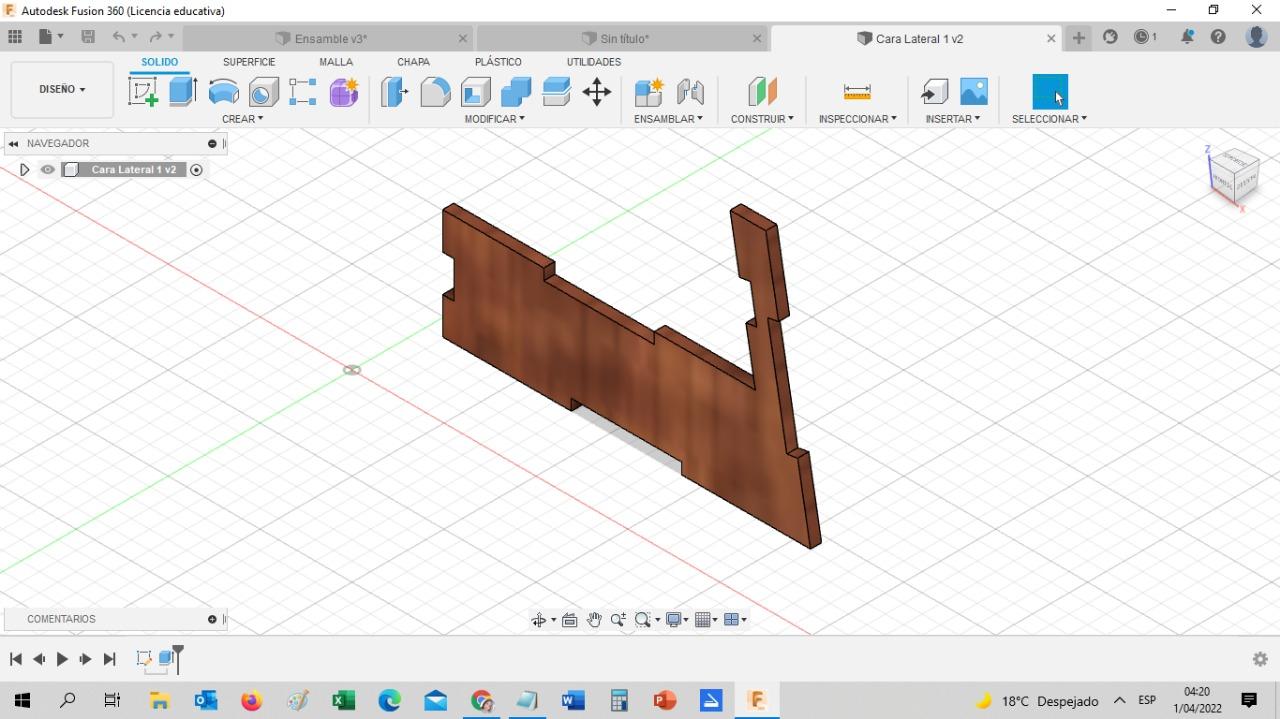Open timeline settings gear icon
This screenshot has height=719, width=1280.
point(1260,659)
